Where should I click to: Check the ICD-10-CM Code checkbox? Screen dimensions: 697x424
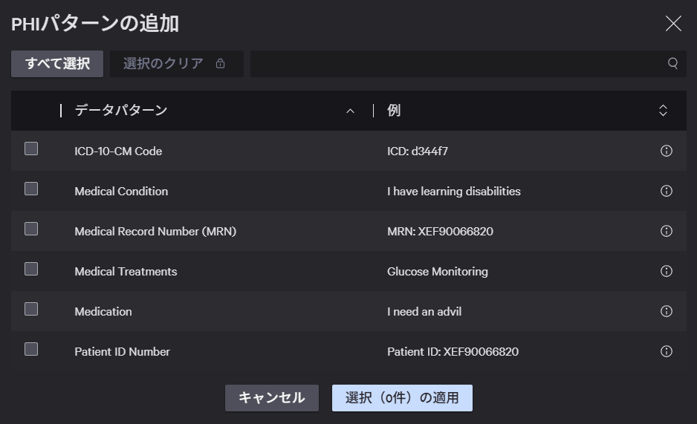coord(31,148)
